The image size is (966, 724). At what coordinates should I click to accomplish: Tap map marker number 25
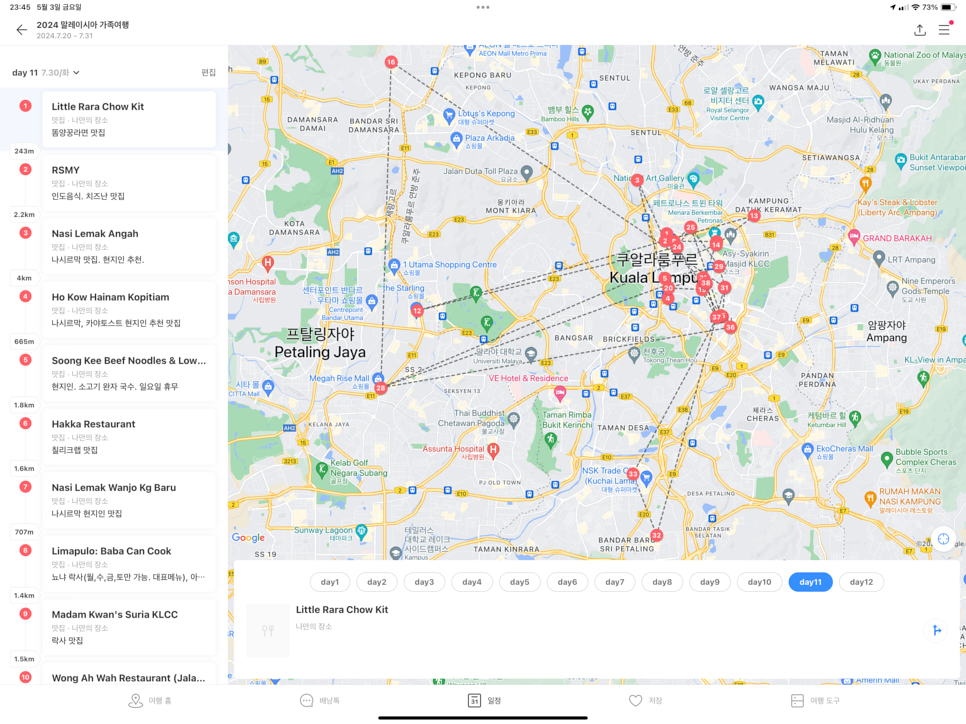[691, 227]
